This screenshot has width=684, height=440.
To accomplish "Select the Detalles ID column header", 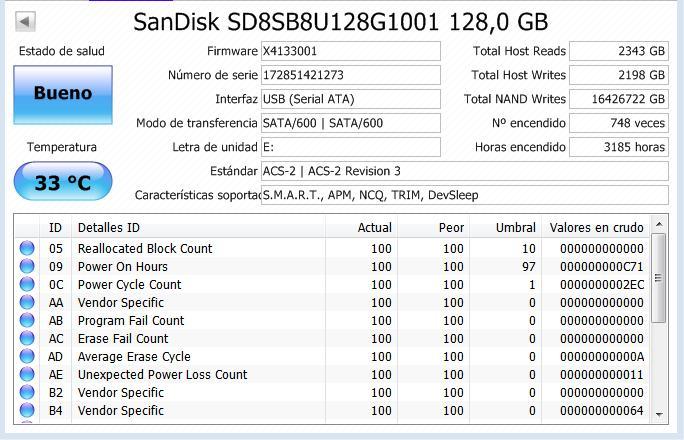I will pos(198,227).
